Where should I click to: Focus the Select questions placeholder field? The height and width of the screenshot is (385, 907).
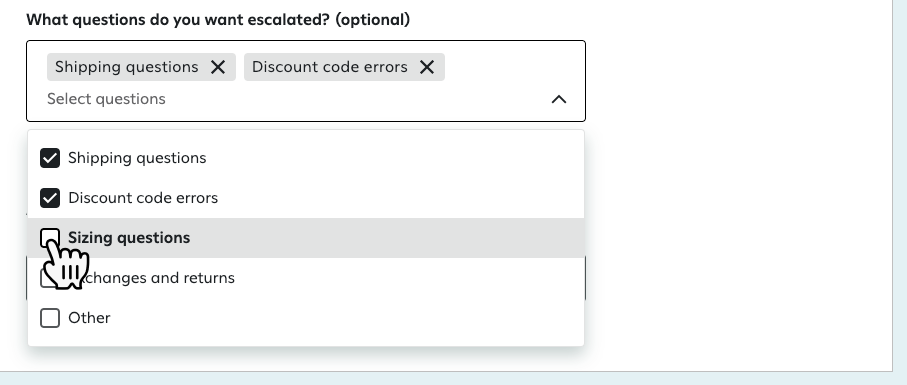(106, 99)
